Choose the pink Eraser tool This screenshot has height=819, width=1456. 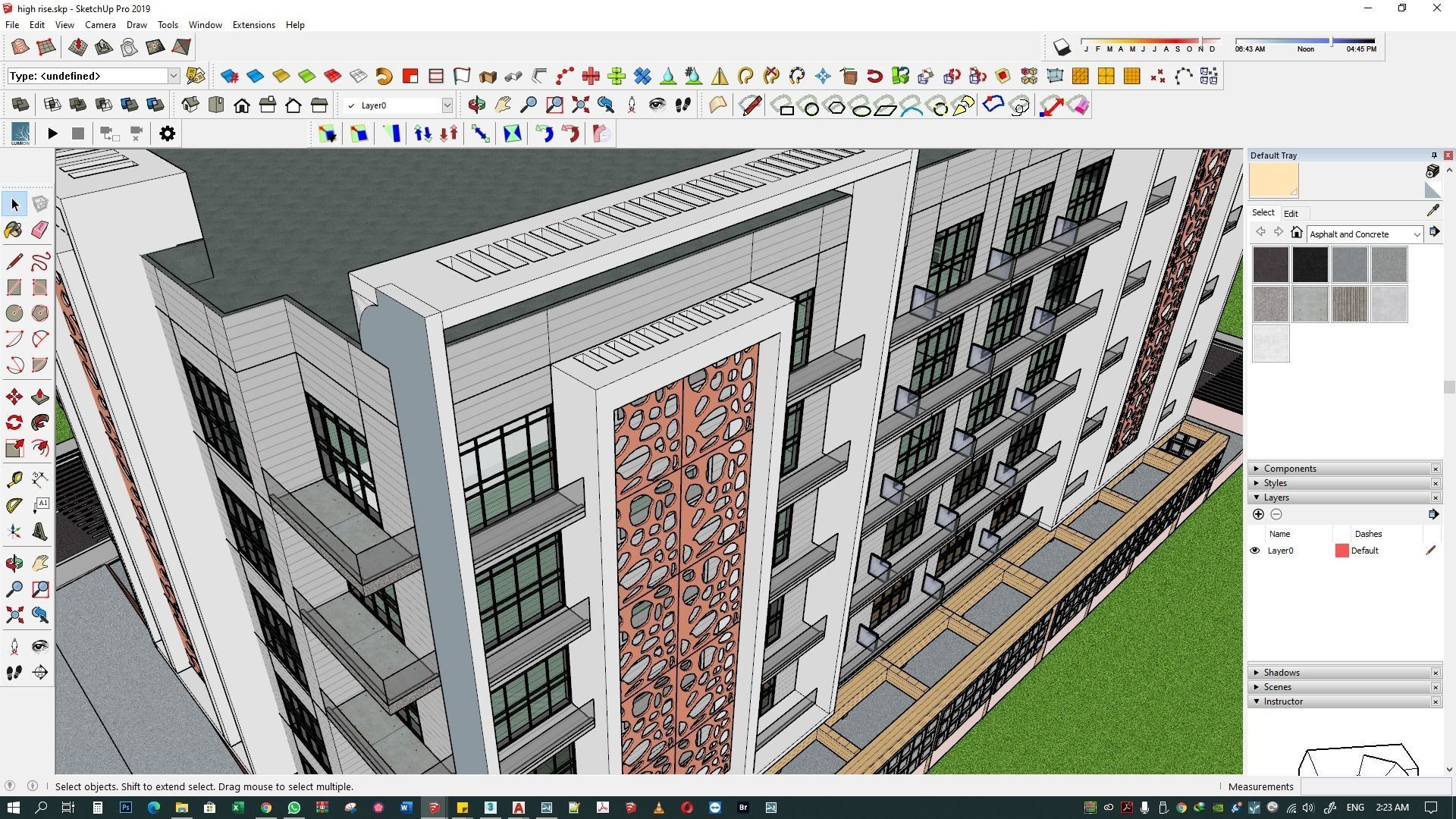pos(40,230)
